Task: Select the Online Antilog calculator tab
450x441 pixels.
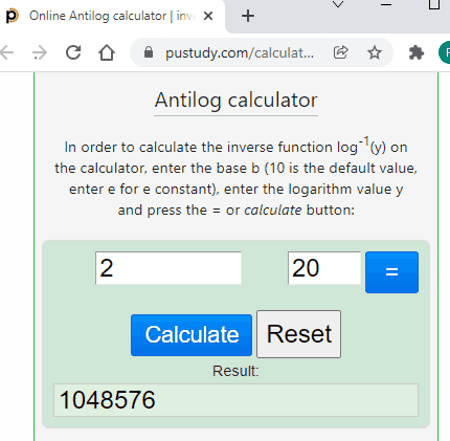Action: click(112, 16)
